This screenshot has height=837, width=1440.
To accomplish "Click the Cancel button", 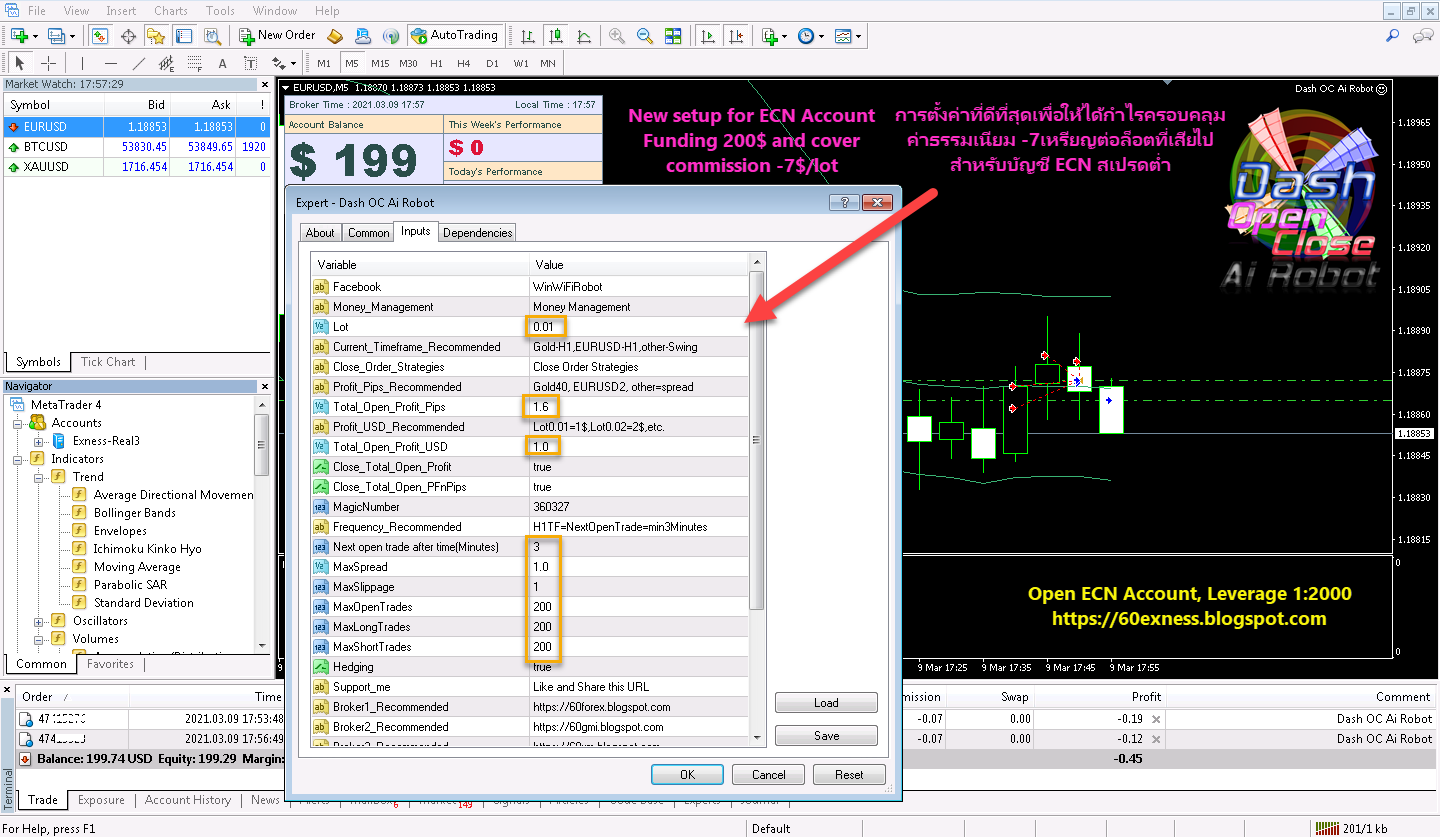I will point(768,775).
